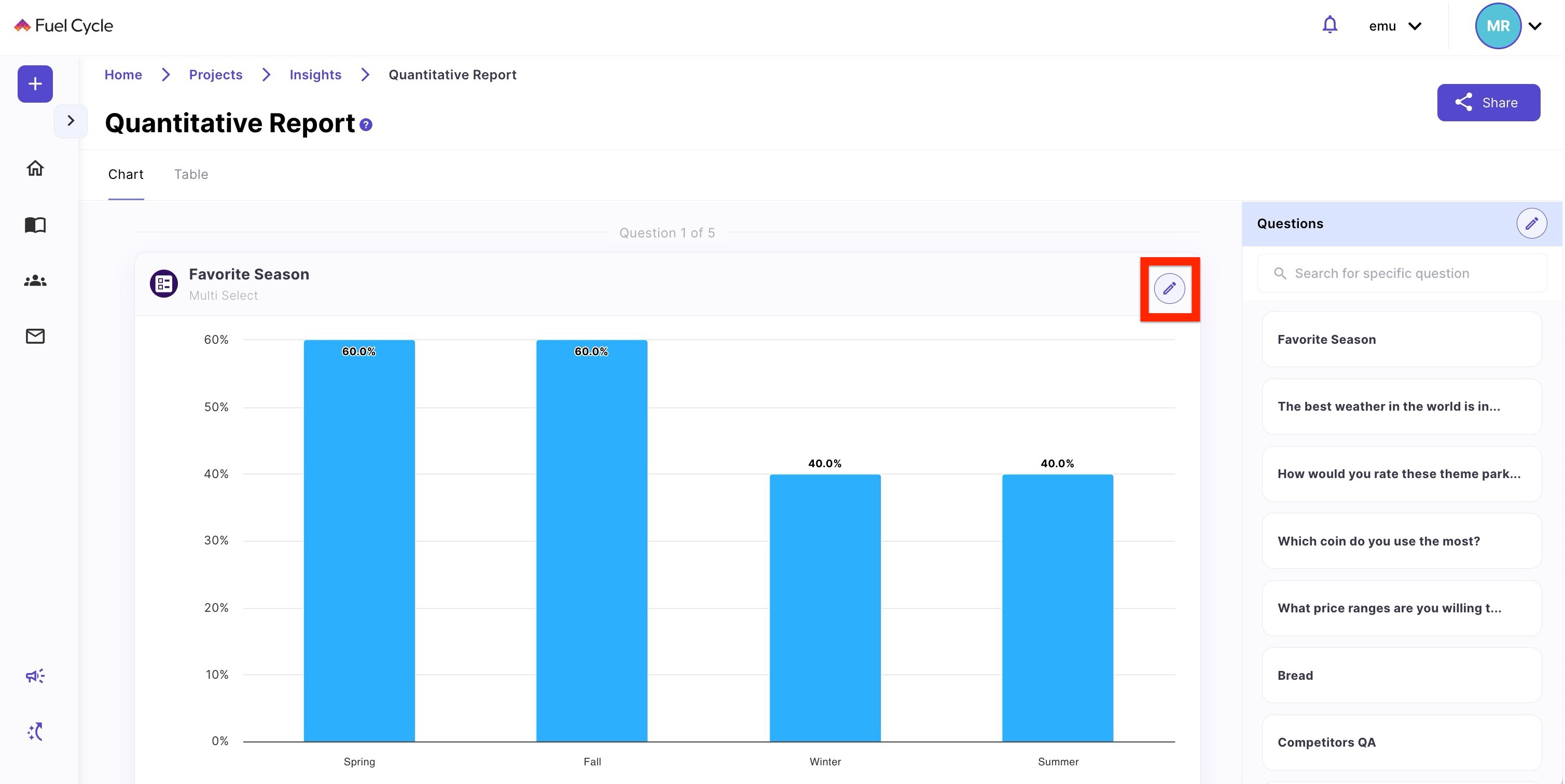1565x784 pixels.
Task: Click the Share button
Action: (x=1488, y=103)
